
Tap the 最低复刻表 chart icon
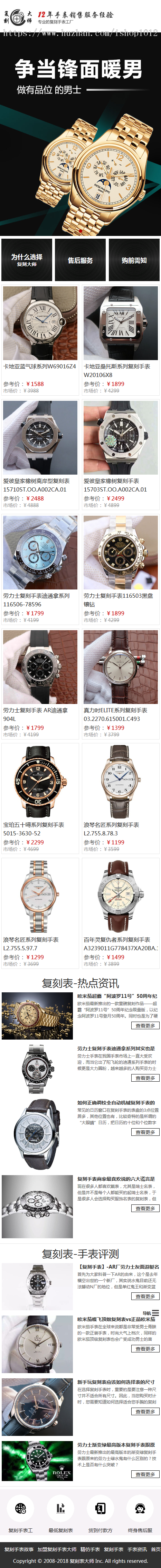coord(60,1508)
